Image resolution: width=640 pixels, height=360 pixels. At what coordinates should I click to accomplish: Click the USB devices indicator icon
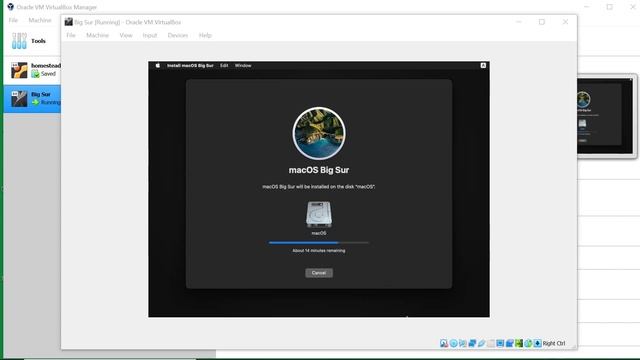(482, 343)
